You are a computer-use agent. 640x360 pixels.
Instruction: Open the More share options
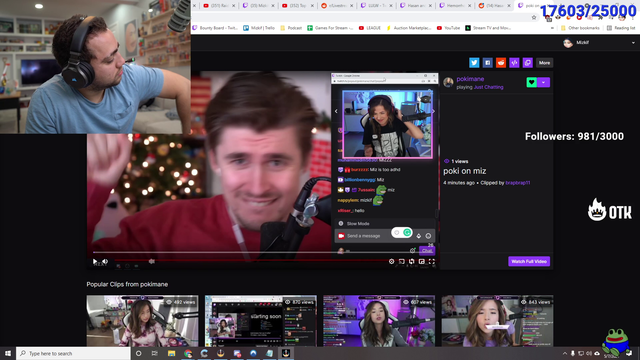[x=544, y=62]
